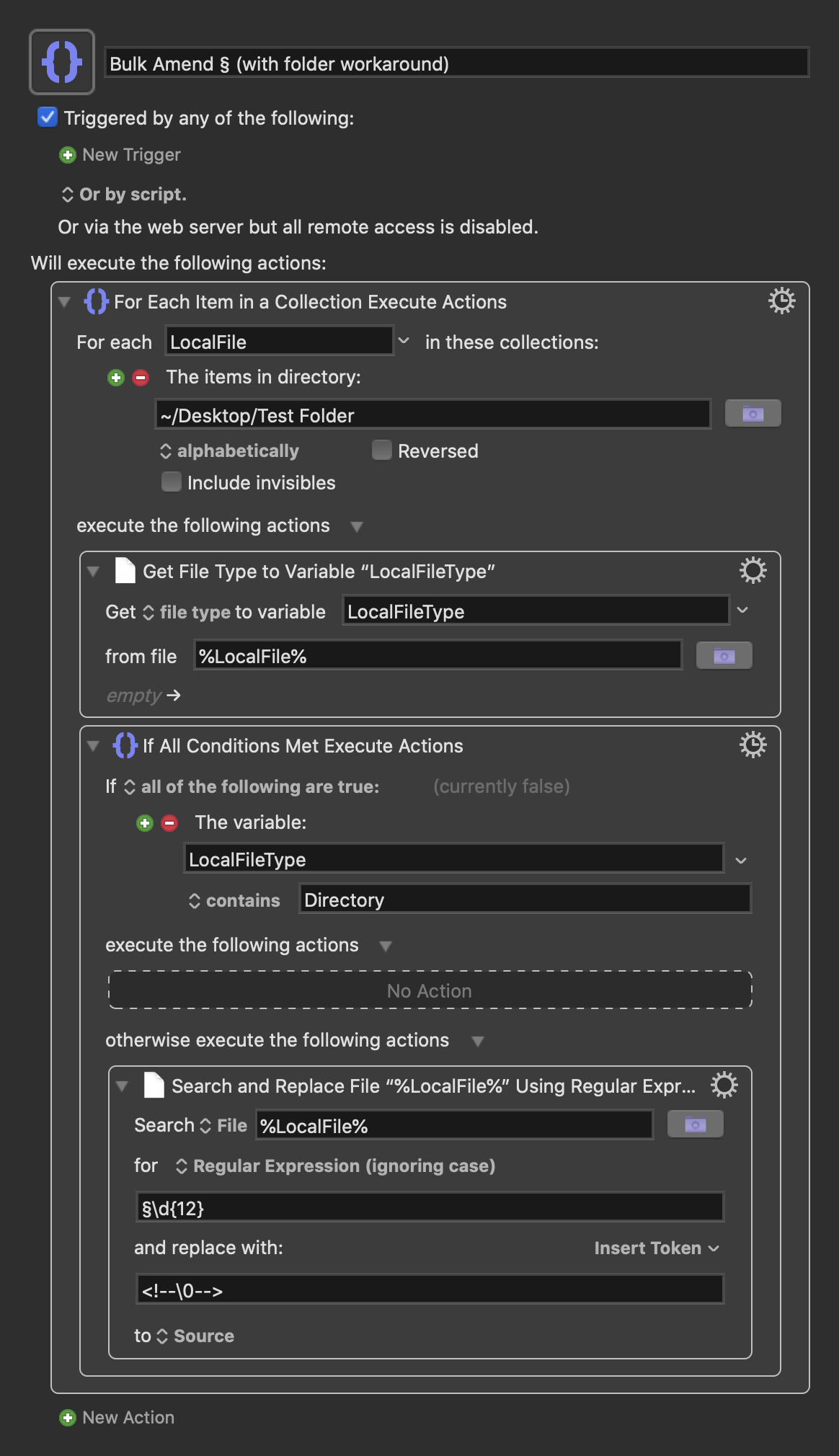Collapse the For Each Item action triangle
The width and height of the screenshot is (839, 1456).
pyautogui.click(x=65, y=302)
